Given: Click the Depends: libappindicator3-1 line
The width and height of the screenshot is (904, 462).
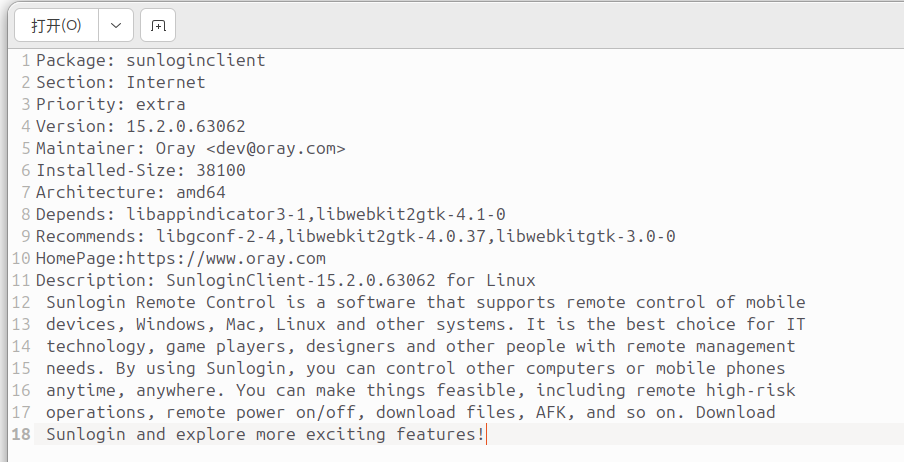Looking at the screenshot, I should click(271, 214).
